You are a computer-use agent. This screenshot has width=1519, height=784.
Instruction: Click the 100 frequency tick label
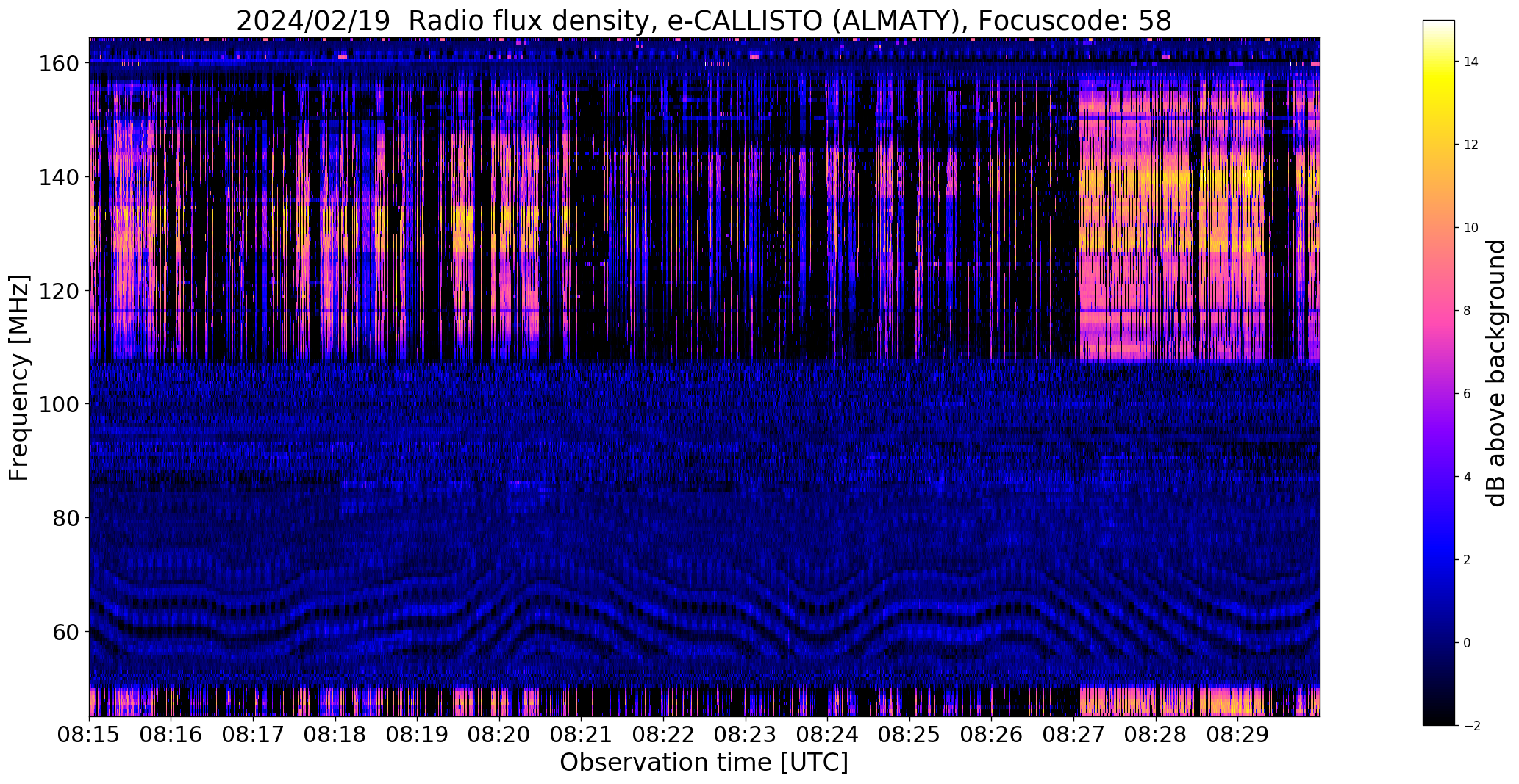(x=59, y=404)
